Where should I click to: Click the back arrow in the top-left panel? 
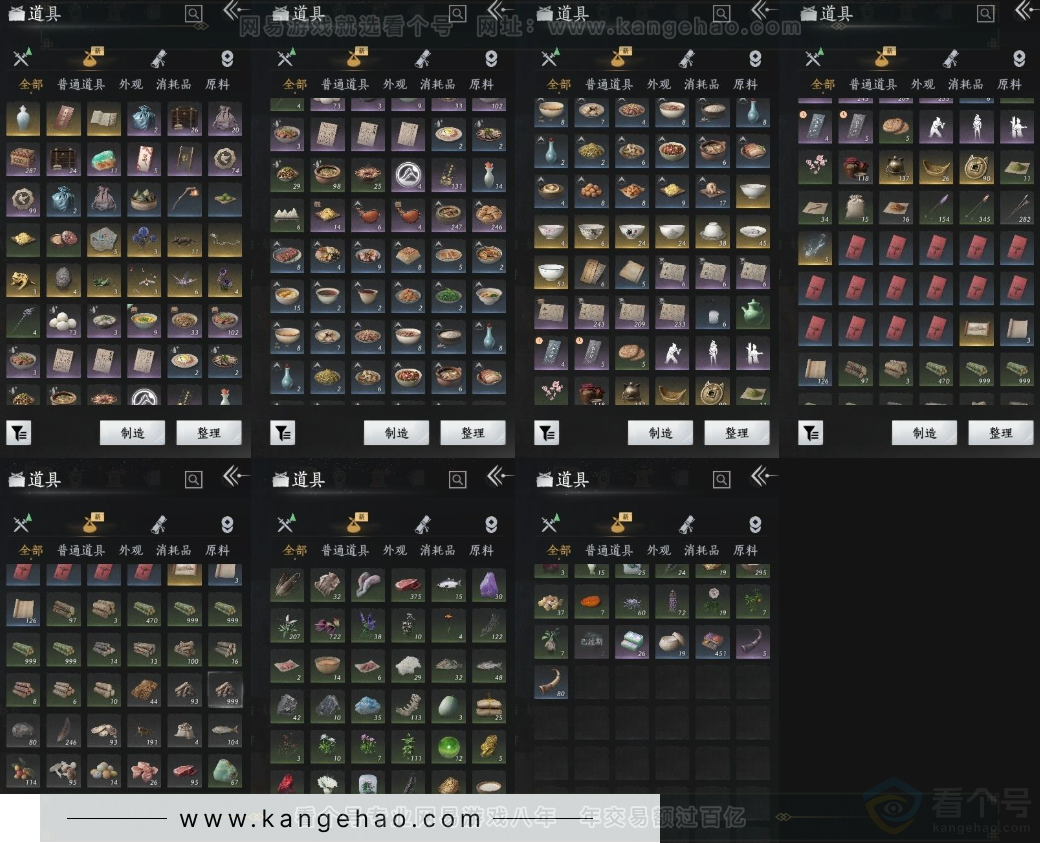click(235, 11)
